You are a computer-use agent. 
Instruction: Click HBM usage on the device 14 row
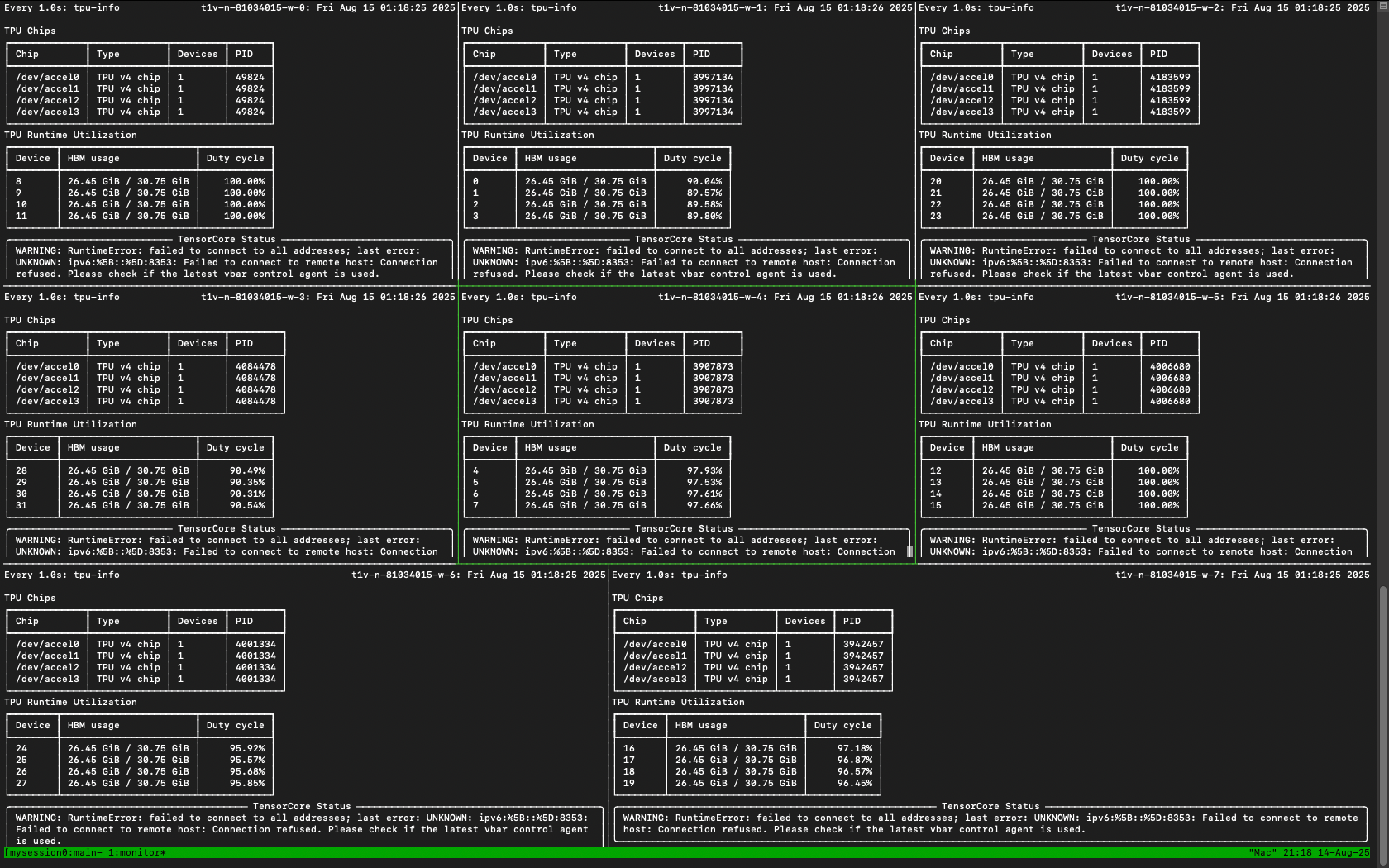click(1043, 494)
